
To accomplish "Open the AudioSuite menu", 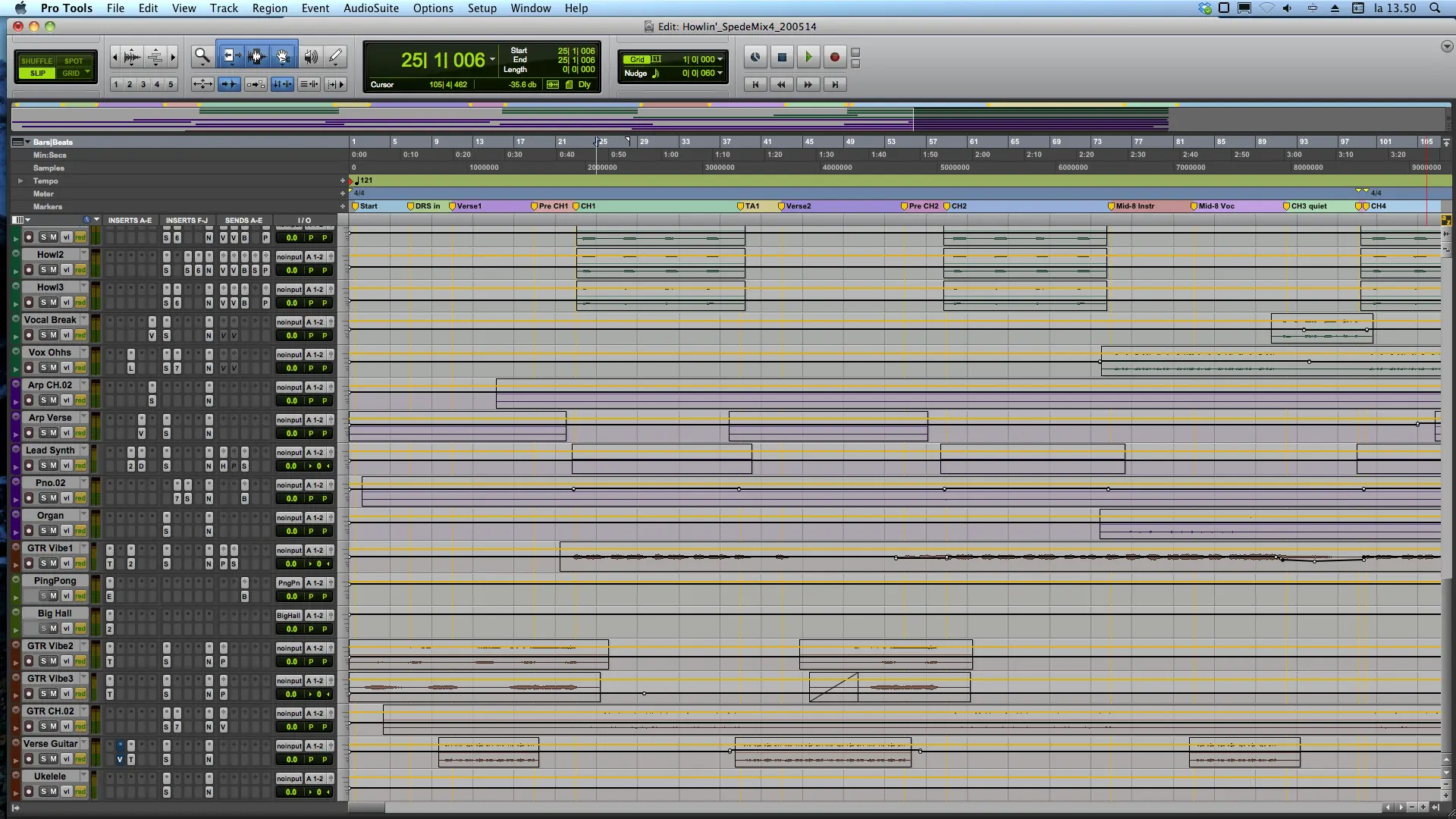I will 371,8.
